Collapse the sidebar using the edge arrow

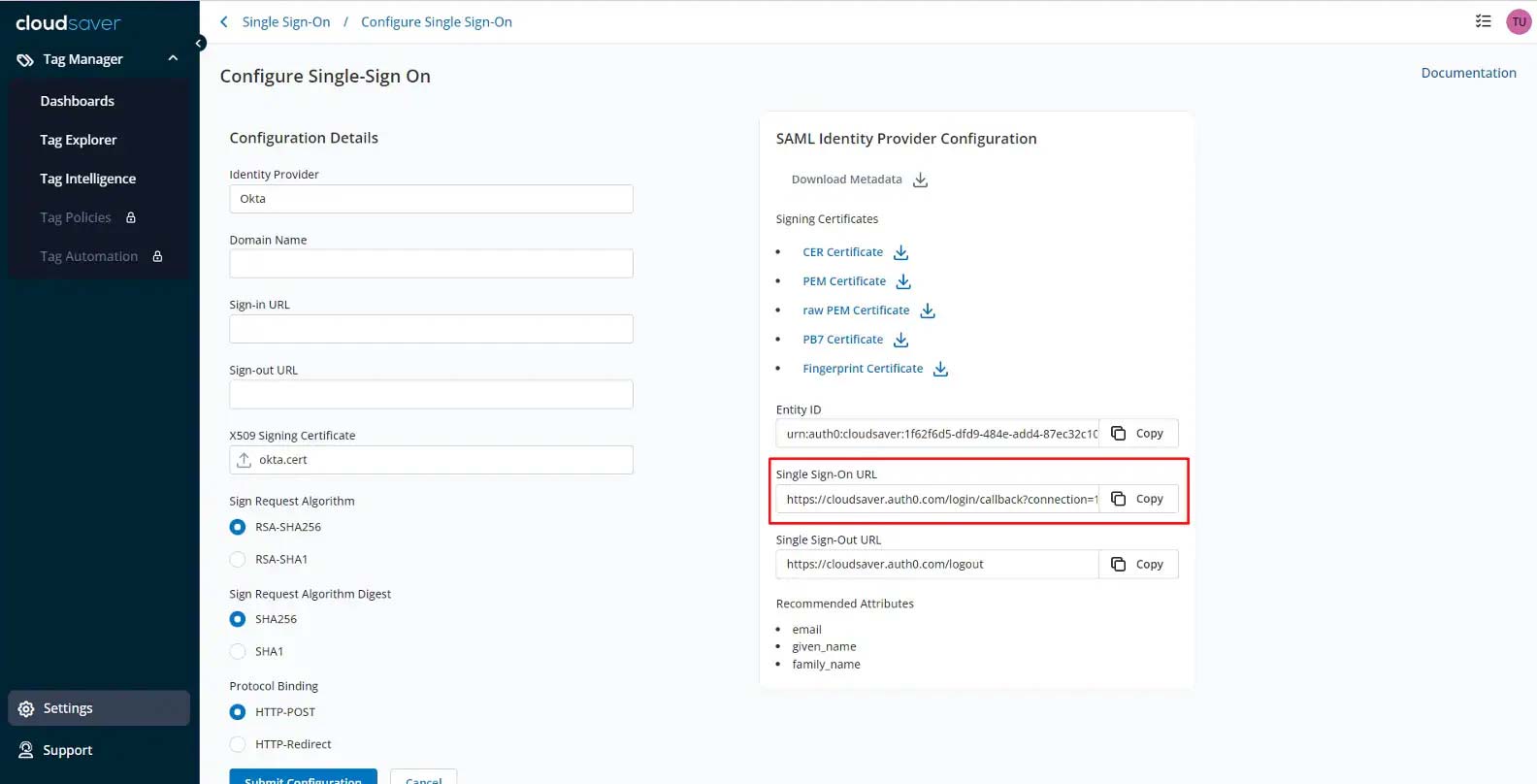pos(199,44)
